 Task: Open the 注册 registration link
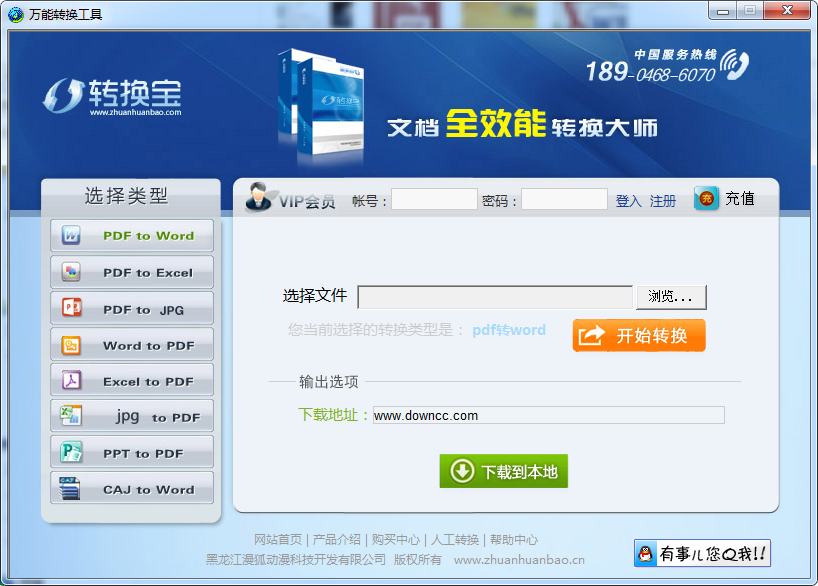(x=662, y=200)
